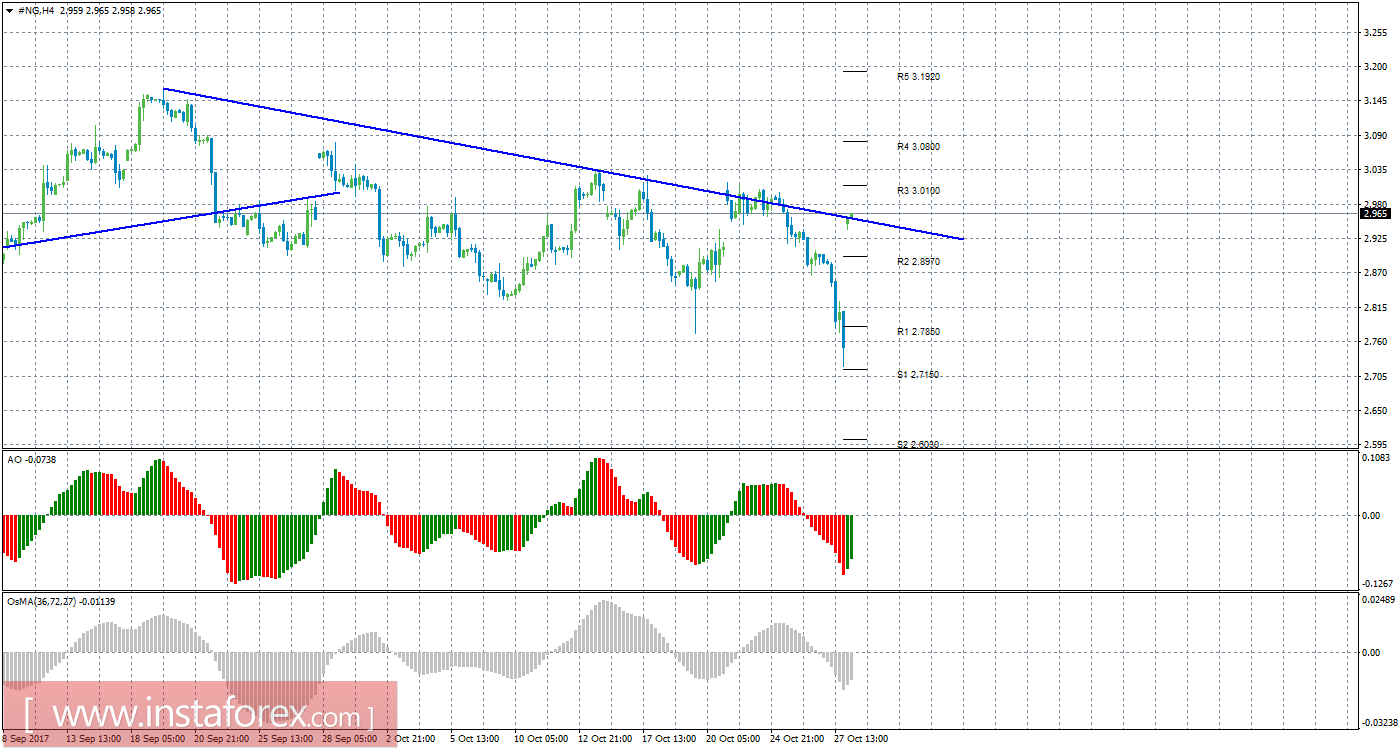Click the #NG,H4 OHLC header text

point(90,10)
